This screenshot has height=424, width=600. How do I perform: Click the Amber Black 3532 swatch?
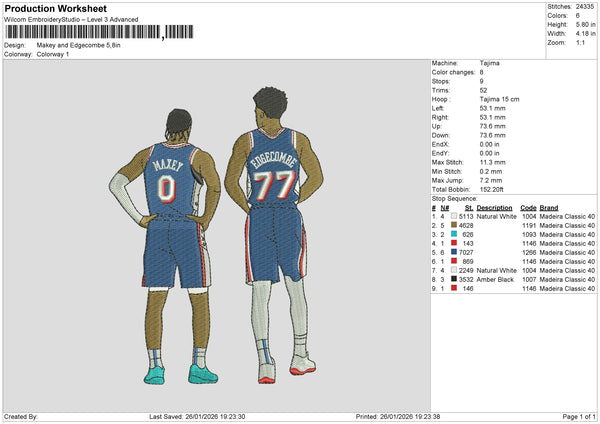(x=453, y=279)
